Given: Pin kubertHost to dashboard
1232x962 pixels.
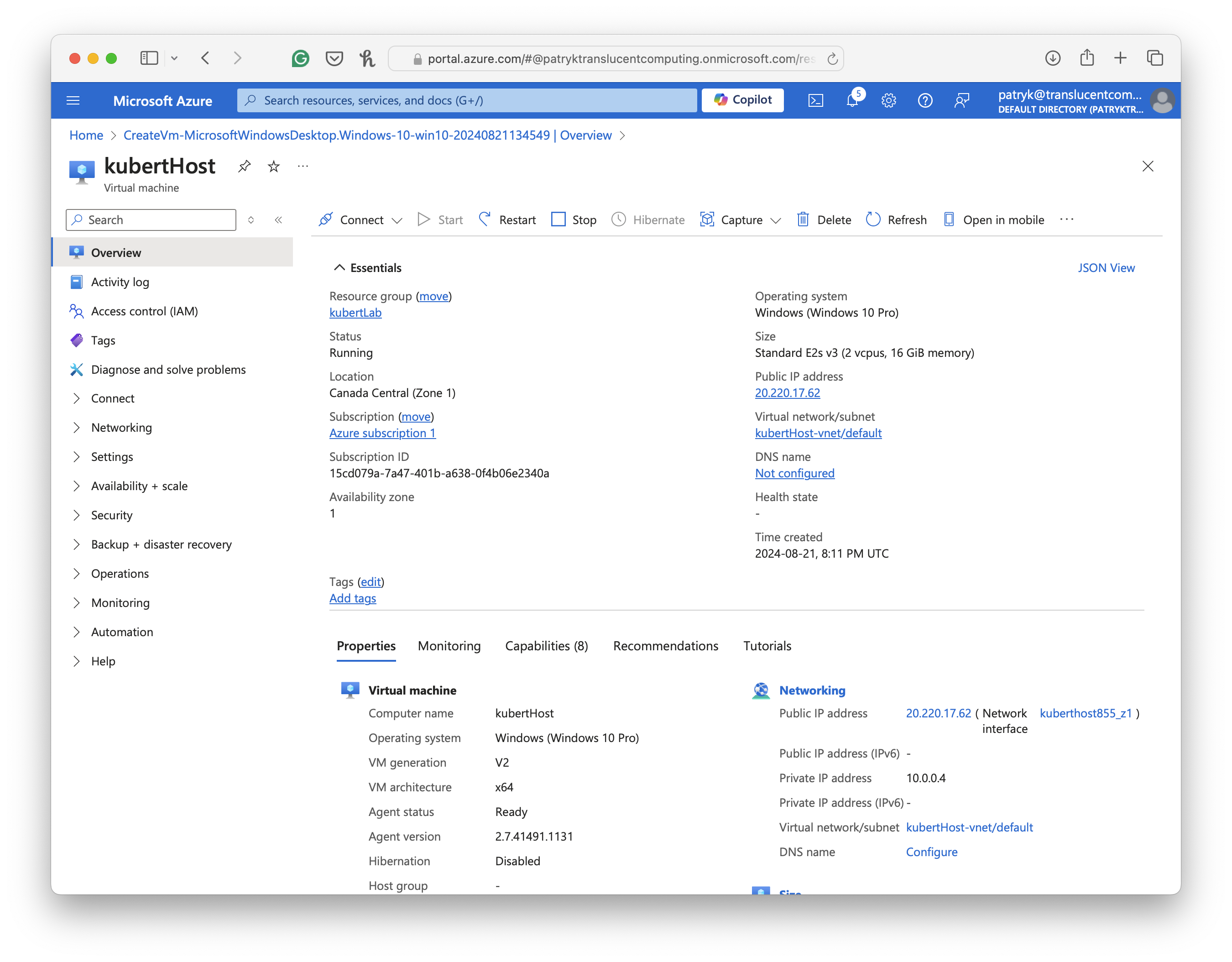Looking at the screenshot, I should click(244, 167).
